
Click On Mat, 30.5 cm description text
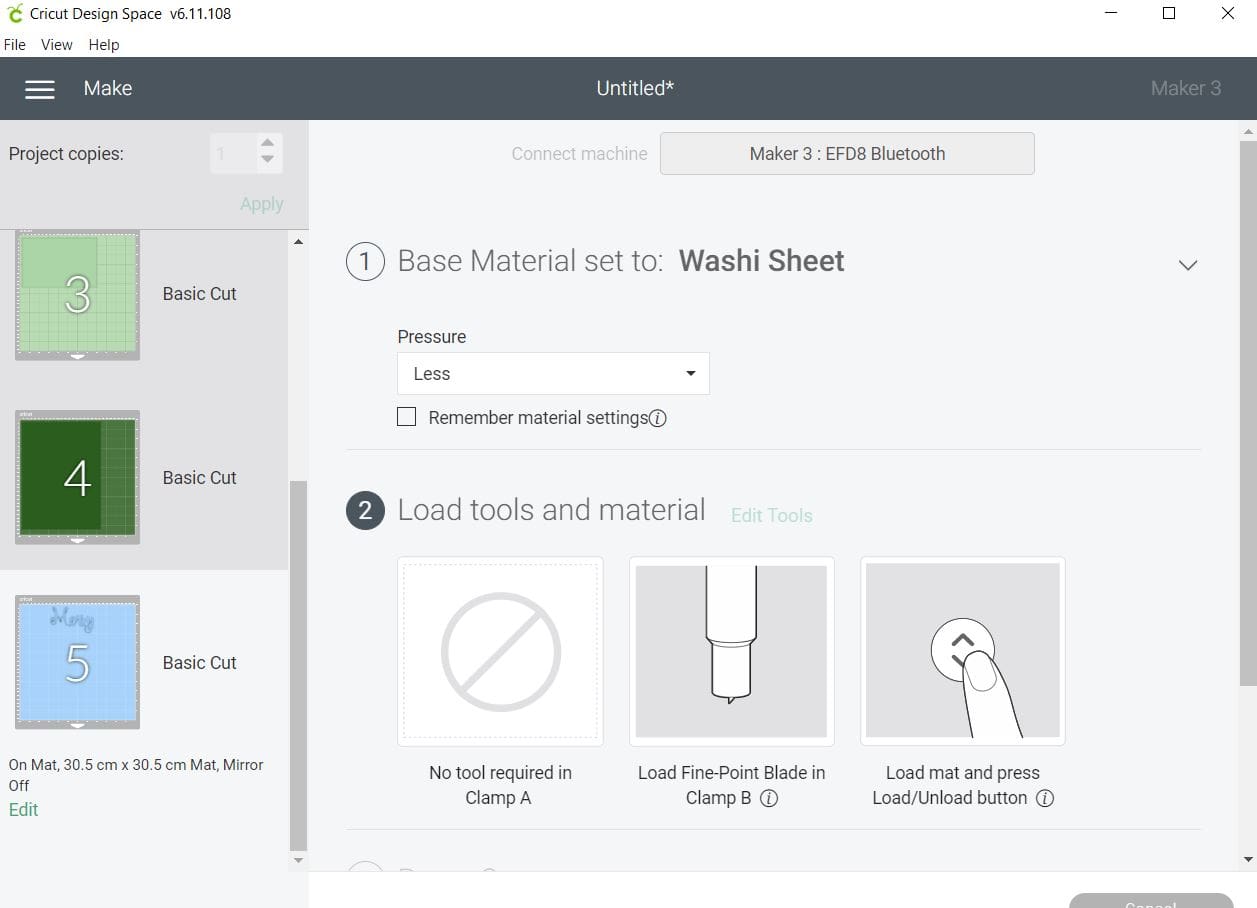tap(136, 775)
